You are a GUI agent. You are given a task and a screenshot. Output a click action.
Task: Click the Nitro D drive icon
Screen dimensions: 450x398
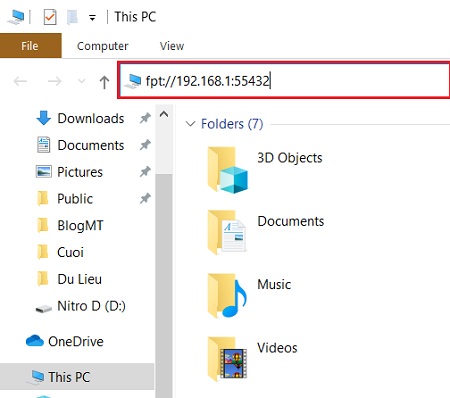(x=44, y=308)
